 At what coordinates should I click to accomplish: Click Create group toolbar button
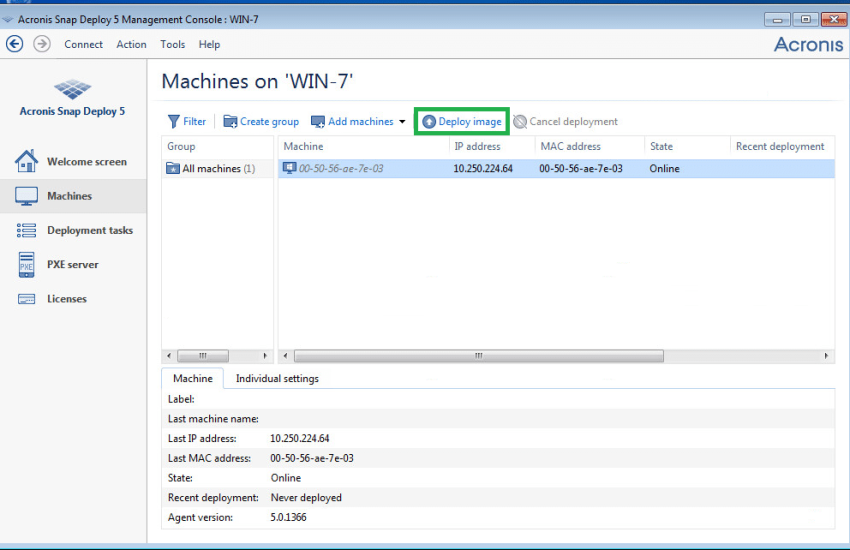click(261, 121)
